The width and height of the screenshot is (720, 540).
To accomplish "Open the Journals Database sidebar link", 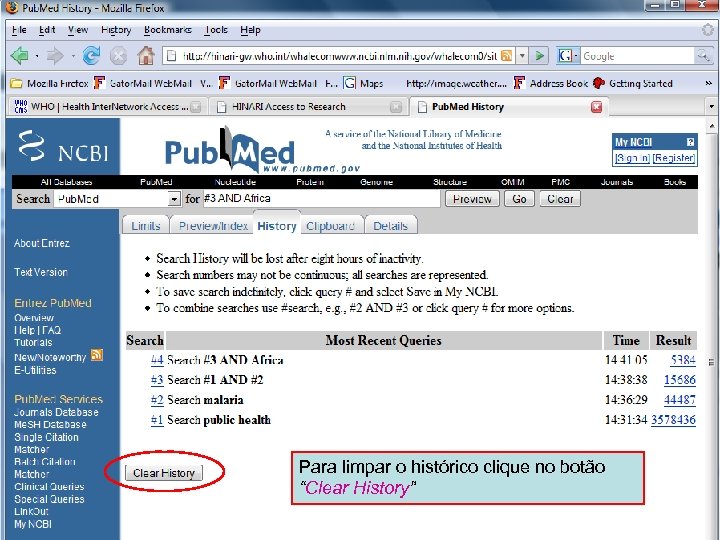I will (56, 412).
